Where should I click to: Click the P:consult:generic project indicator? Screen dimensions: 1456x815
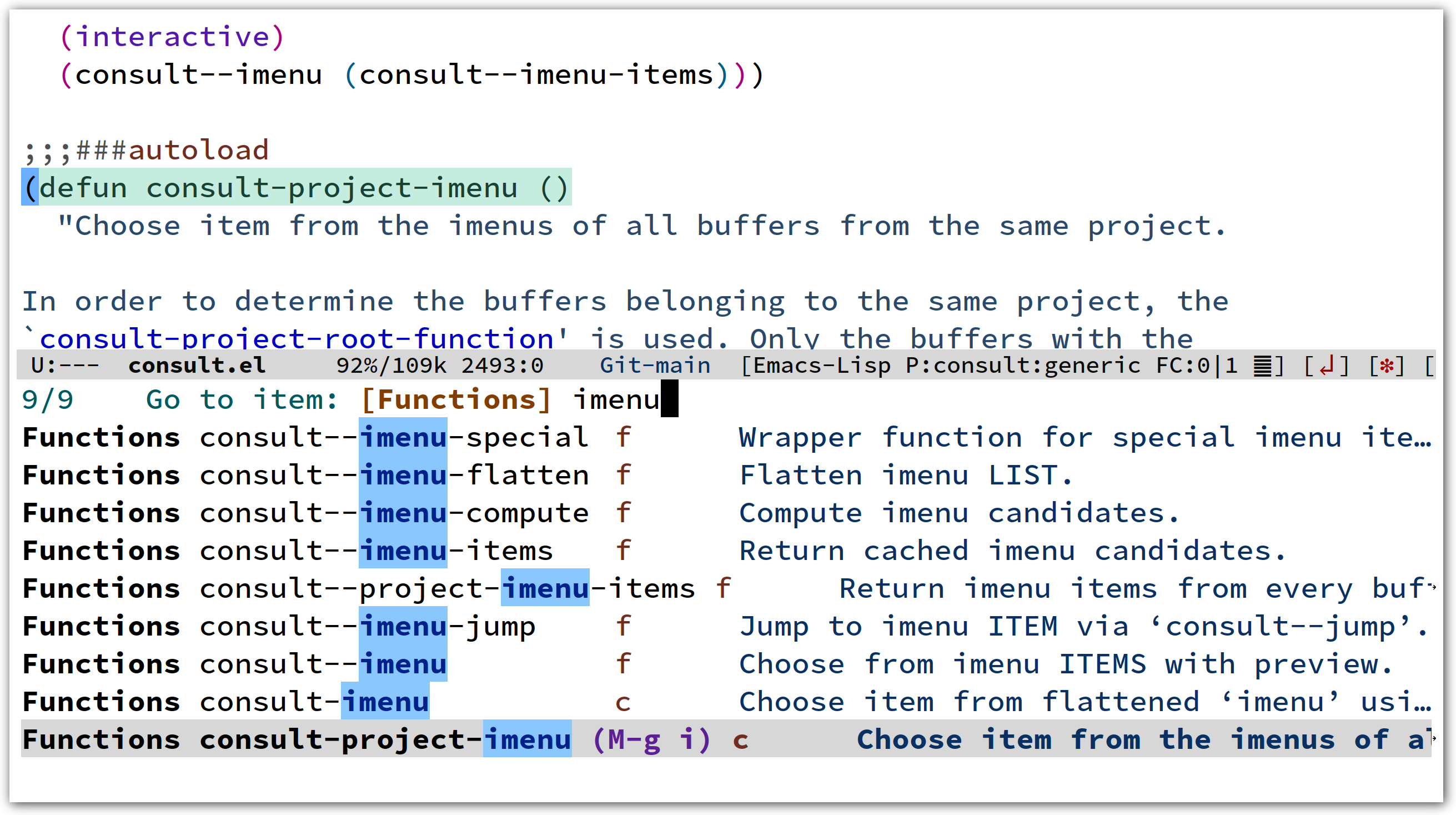(x=1022, y=366)
